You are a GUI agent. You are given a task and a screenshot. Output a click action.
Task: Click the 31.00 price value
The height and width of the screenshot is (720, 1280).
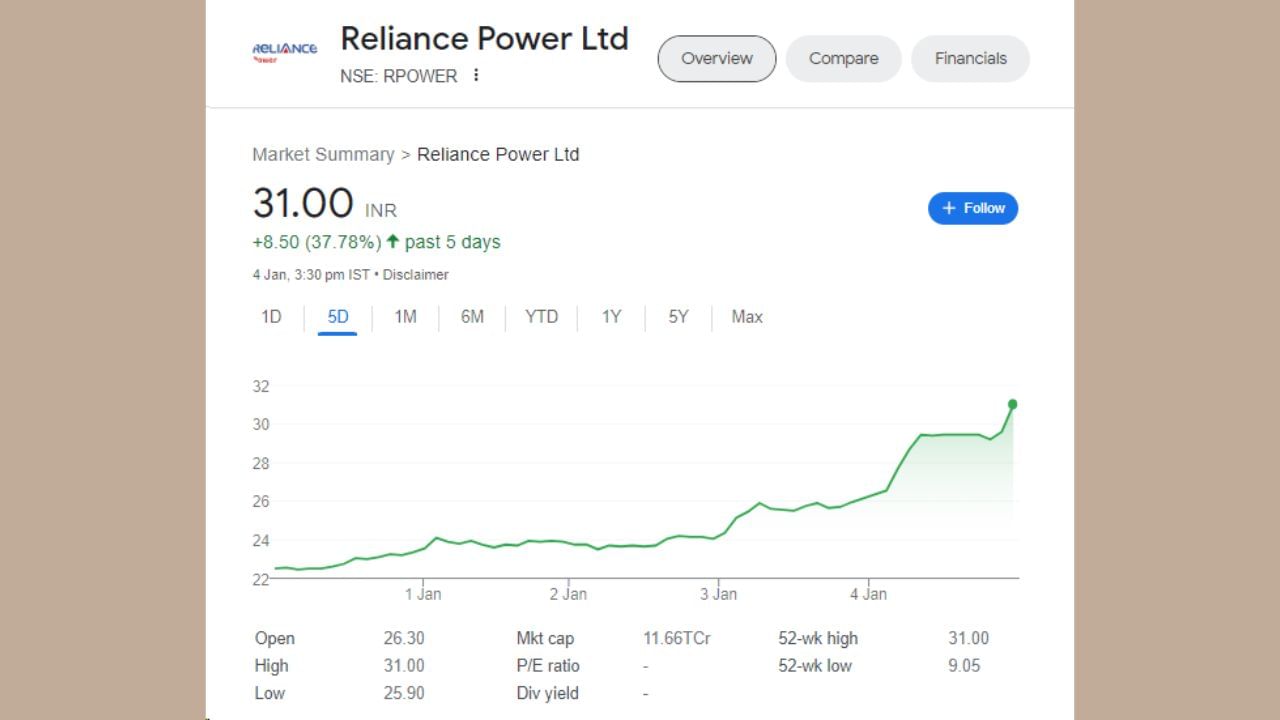(x=303, y=203)
